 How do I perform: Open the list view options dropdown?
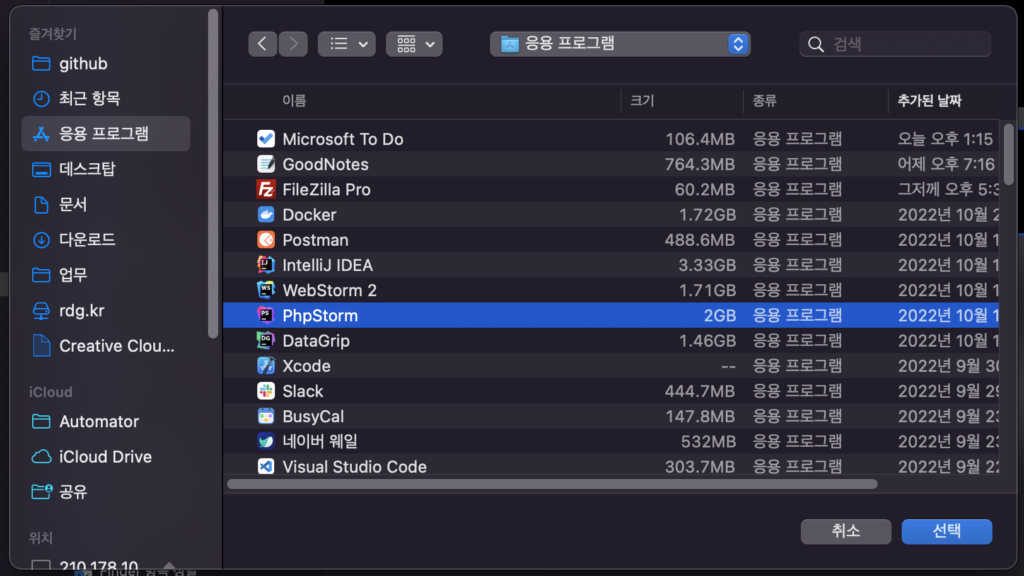click(x=347, y=44)
